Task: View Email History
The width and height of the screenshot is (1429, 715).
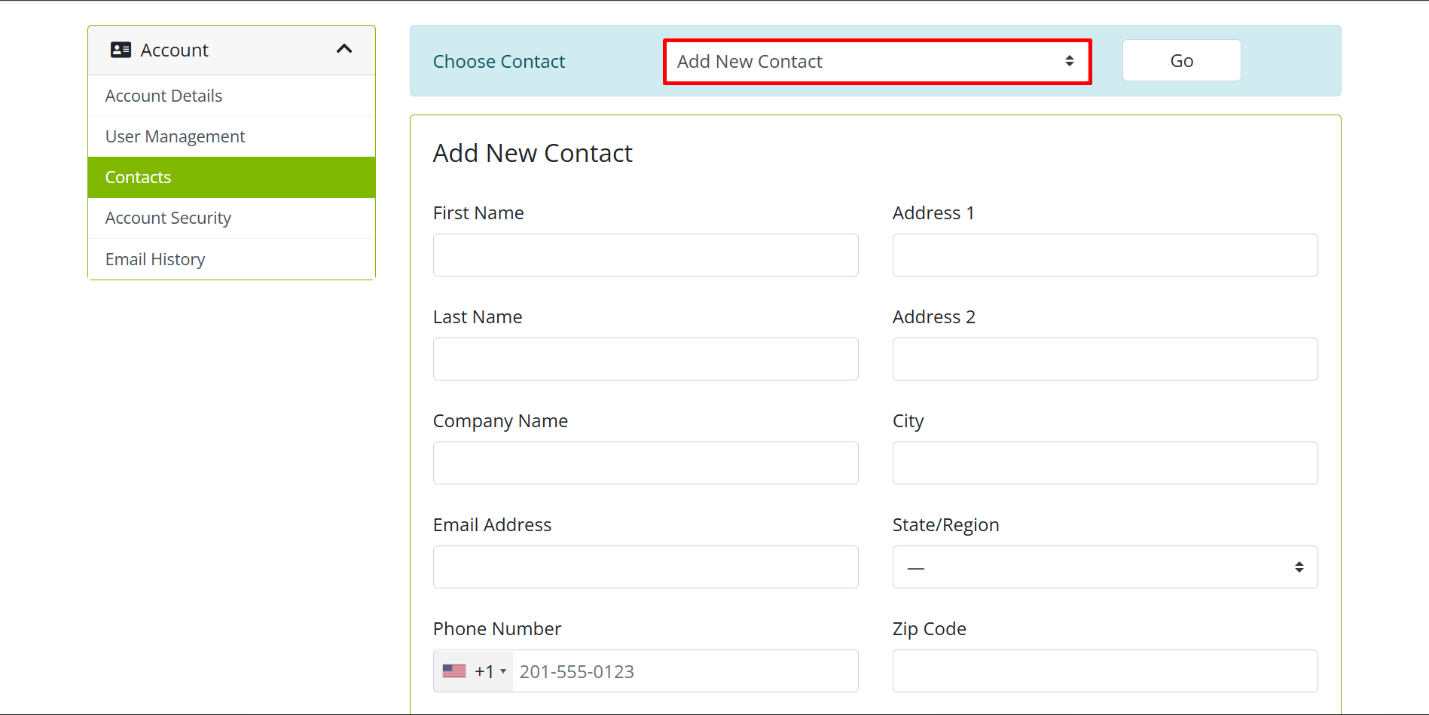Action: pos(155,259)
